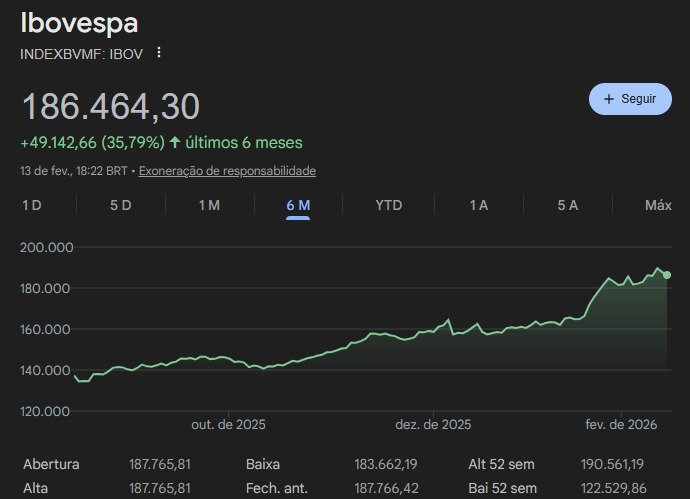The width and height of the screenshot is (690, 499).
Task: Open the three-dot menu beside INDEXBVMF: IBOV
Action: tap(158, 53)
